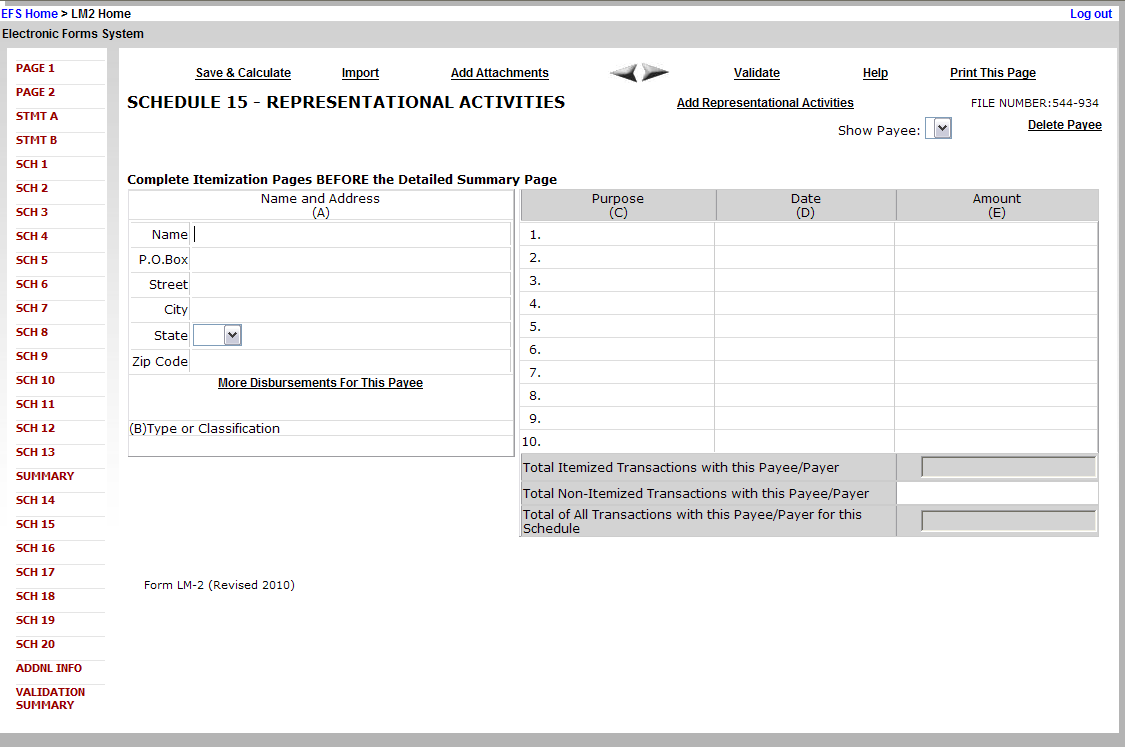Click the previous page left arrow icon
The height and width of the screenshot is (747, 1125).
point(624,73)
